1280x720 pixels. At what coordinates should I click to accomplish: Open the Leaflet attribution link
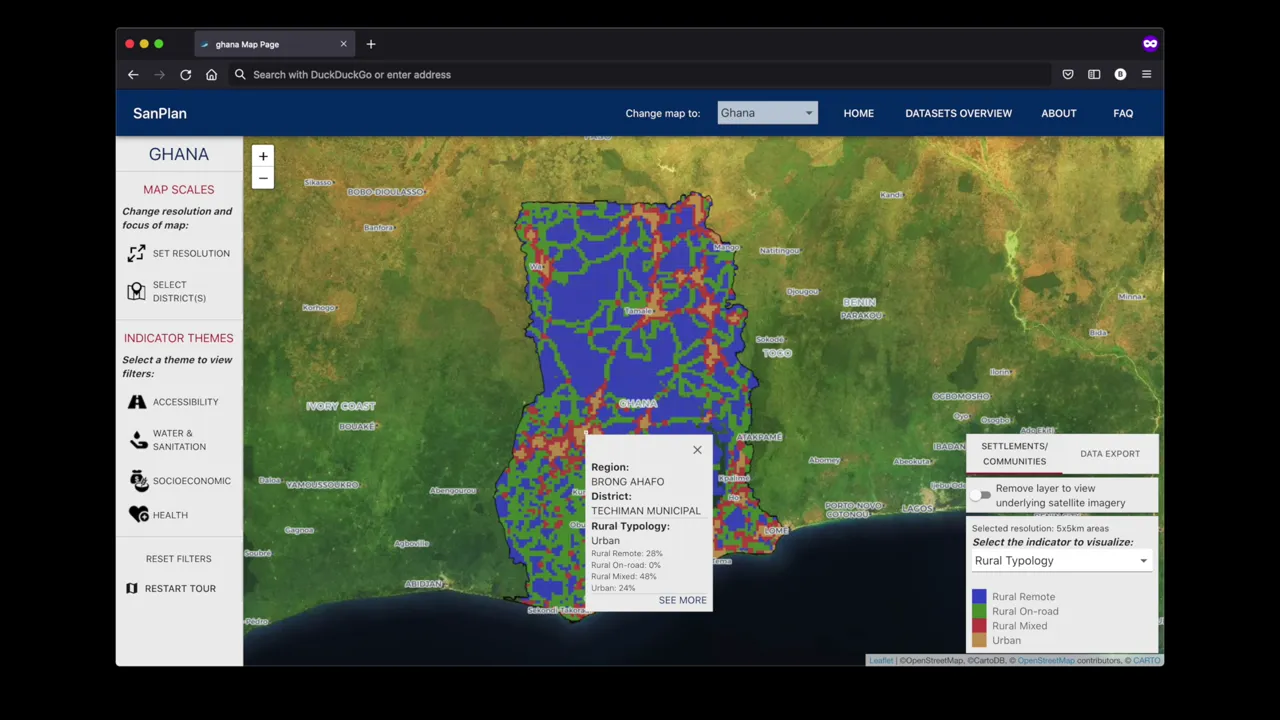click(881, 660)
